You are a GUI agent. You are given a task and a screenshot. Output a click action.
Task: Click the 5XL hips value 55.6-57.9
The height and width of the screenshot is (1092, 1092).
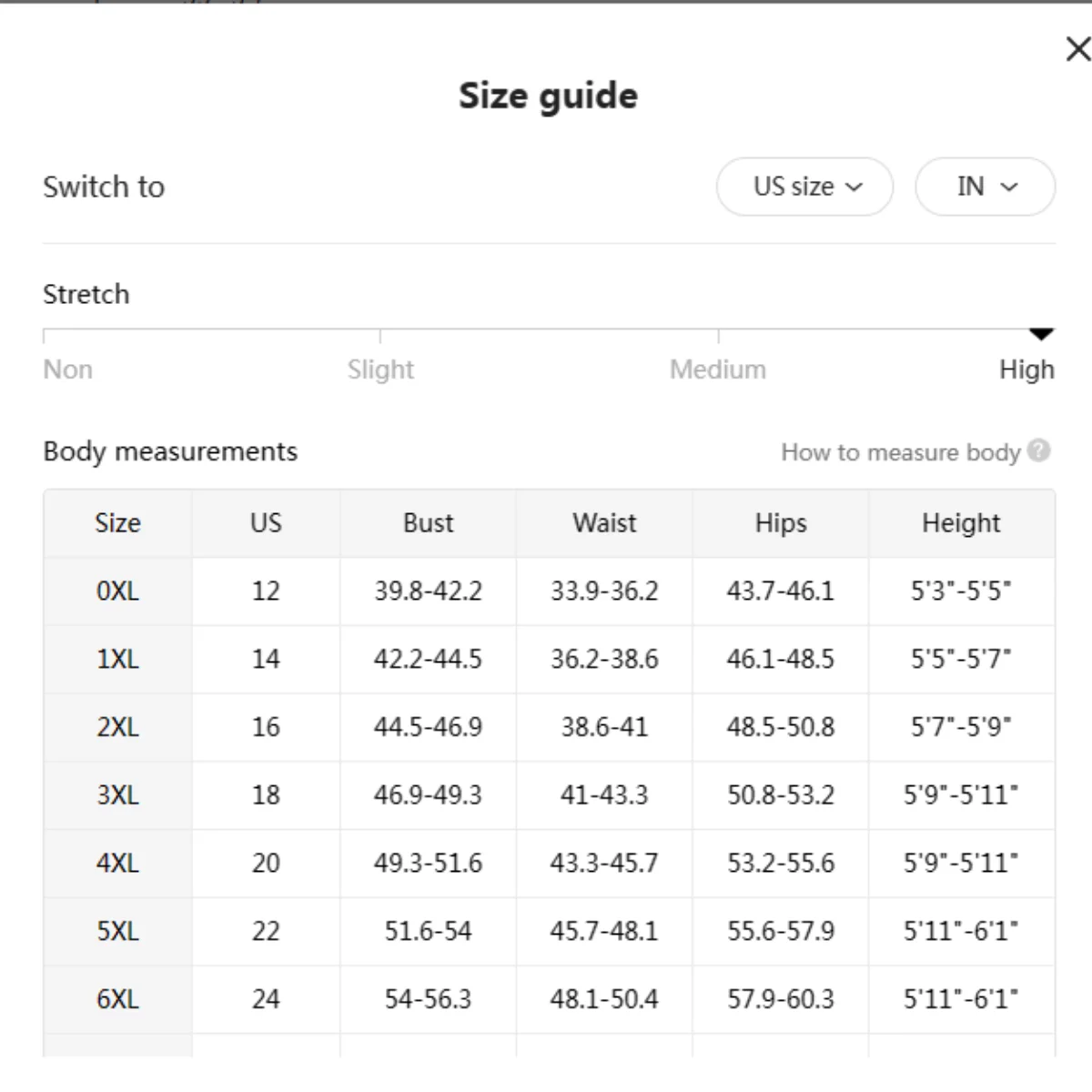point(781,931)
